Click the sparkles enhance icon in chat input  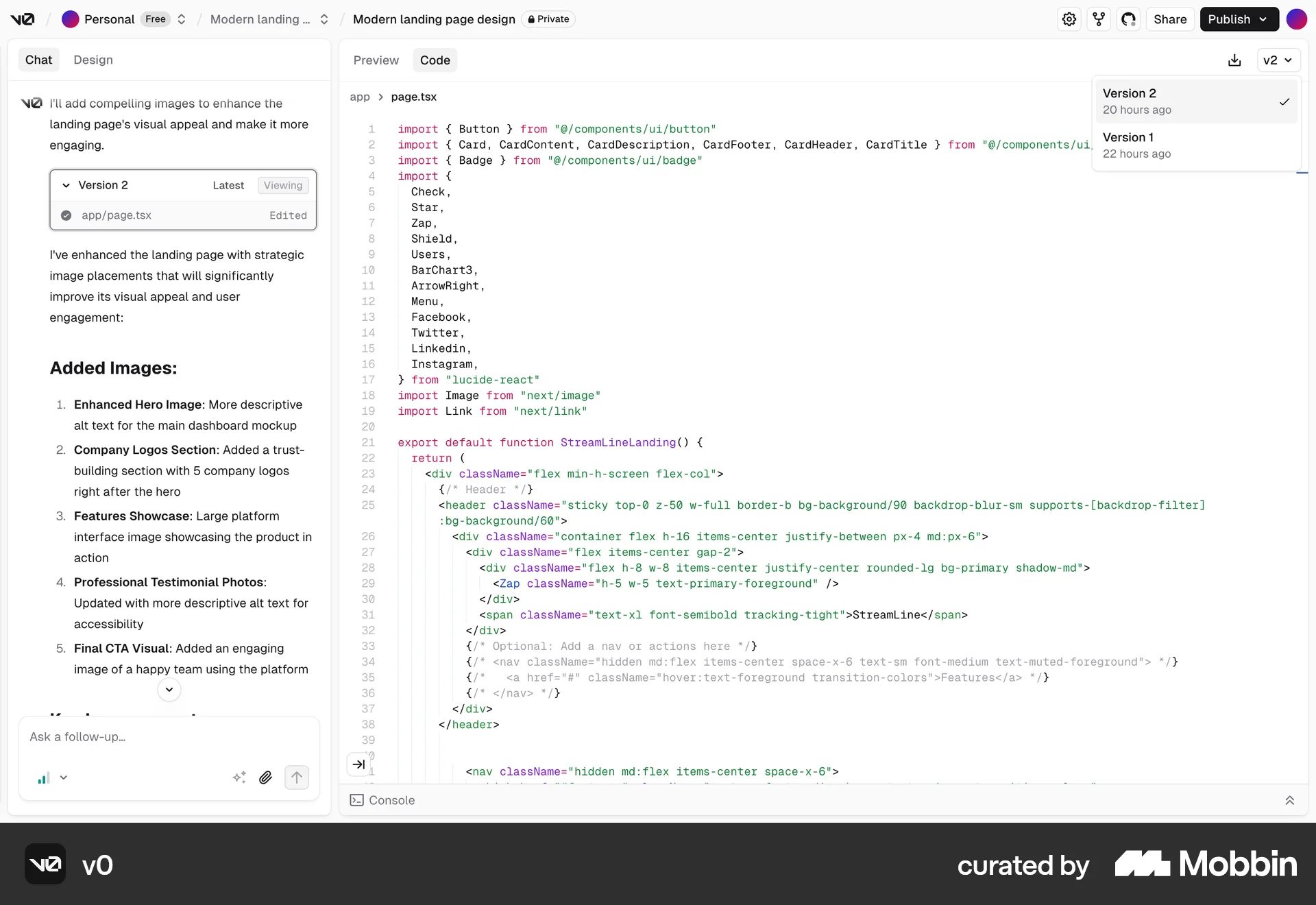coord(240,777)
